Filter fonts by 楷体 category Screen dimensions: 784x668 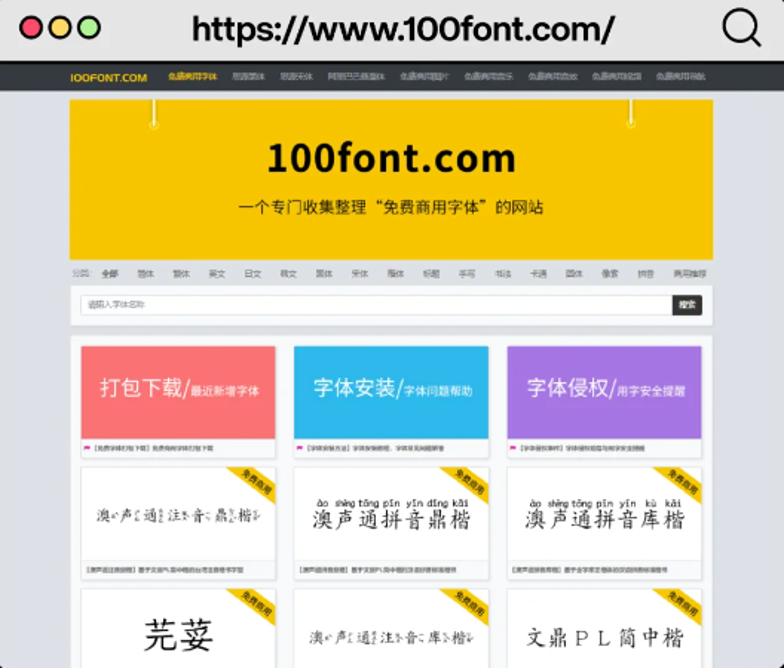pos(396,274)
